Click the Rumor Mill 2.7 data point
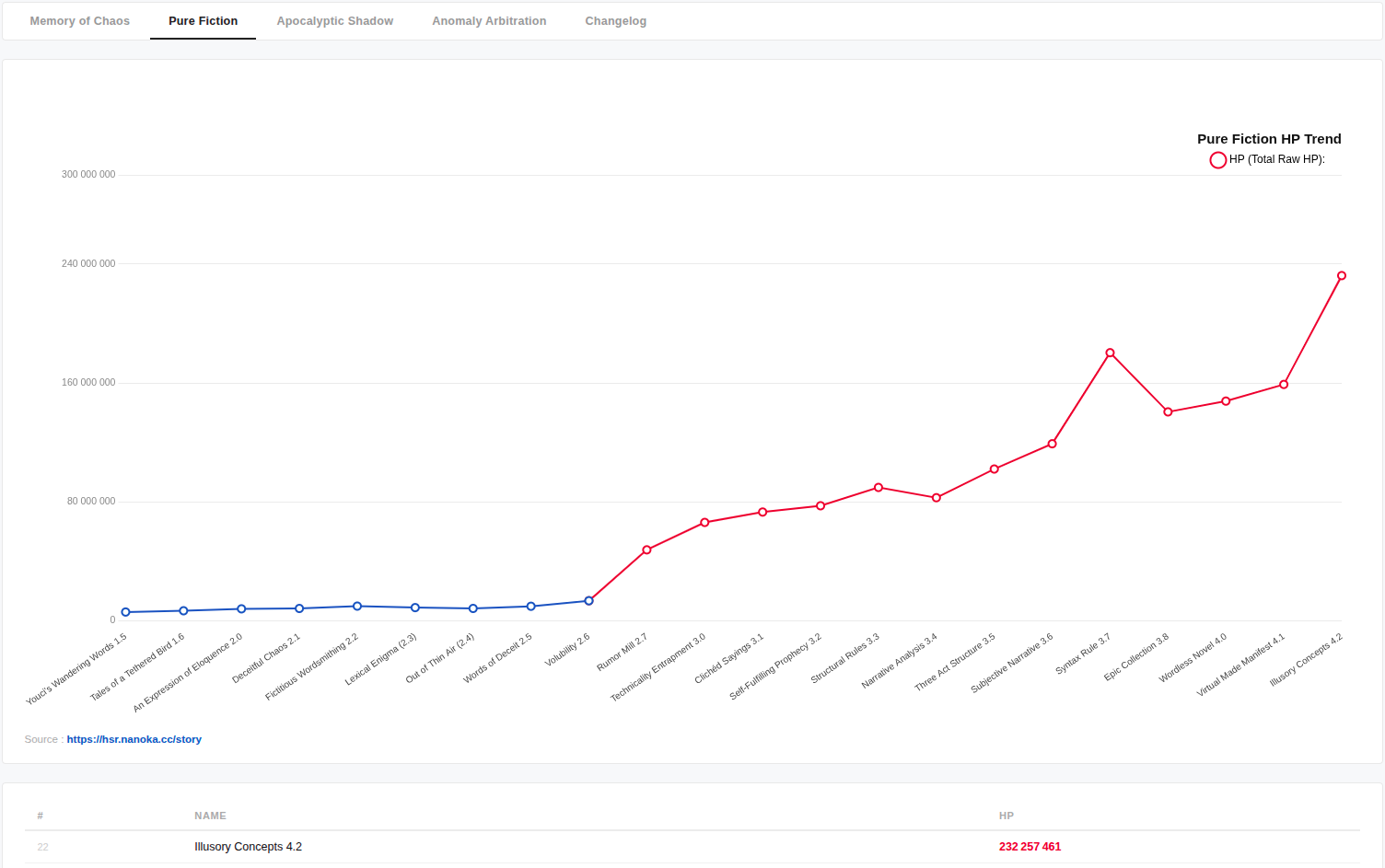The height and width of the screenshot is (868, 1385). tap(647, 550)
